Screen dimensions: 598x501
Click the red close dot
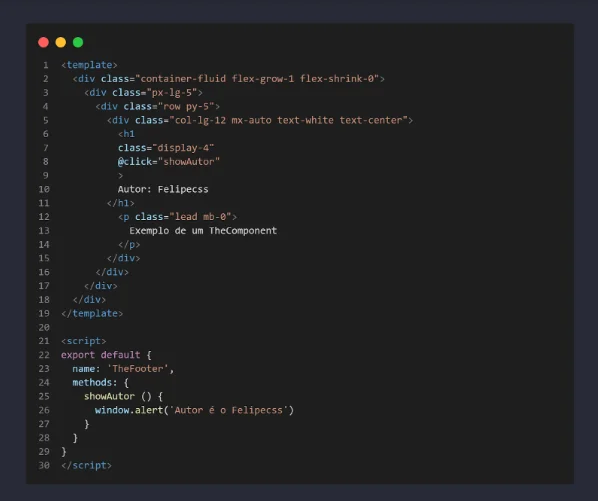pos(43,42)
